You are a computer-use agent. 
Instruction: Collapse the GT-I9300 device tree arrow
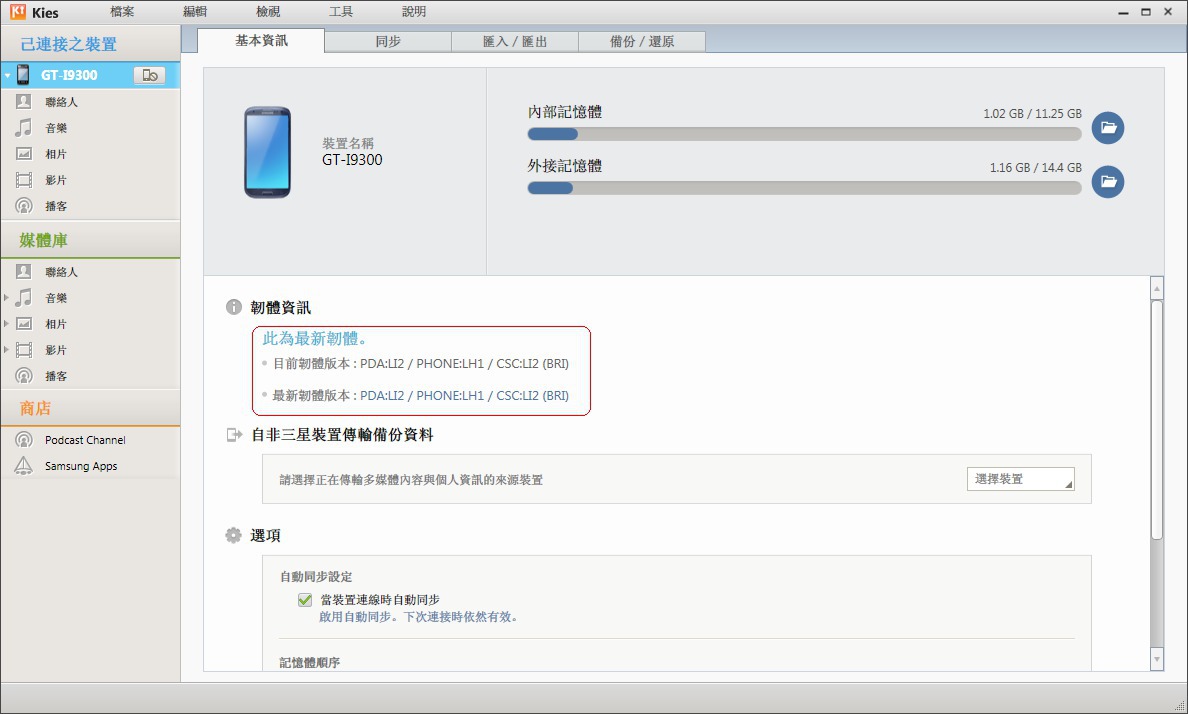click(8, 75)
